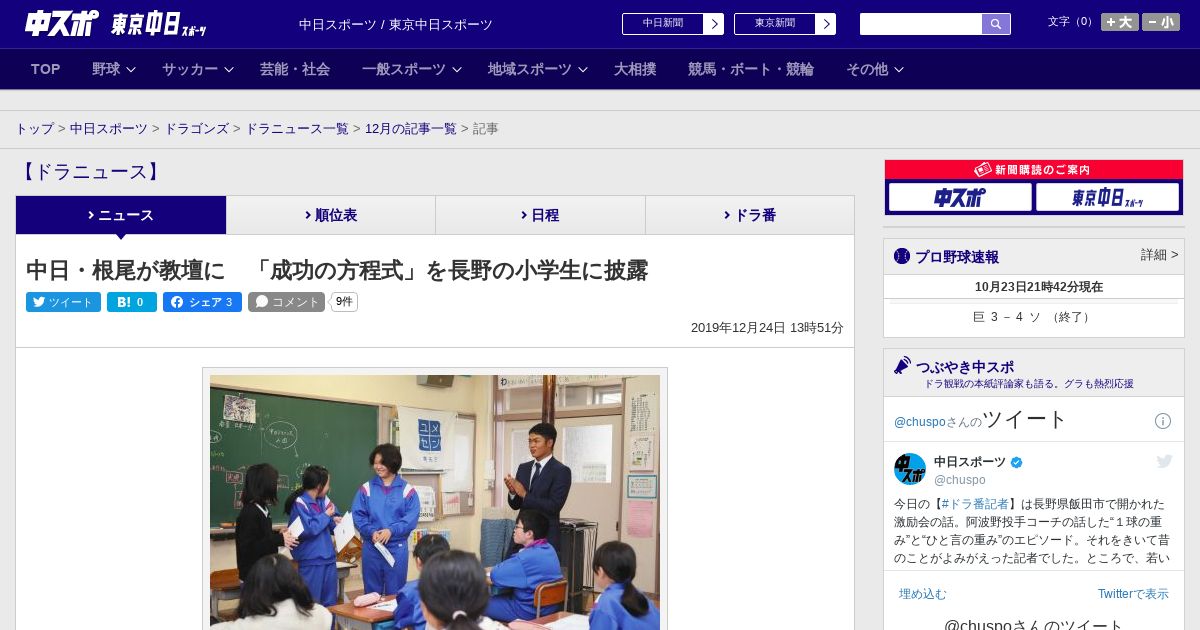Open comments with コメント button
Viewport: 1200px width, 630px height.
click(x=287, y=302)
